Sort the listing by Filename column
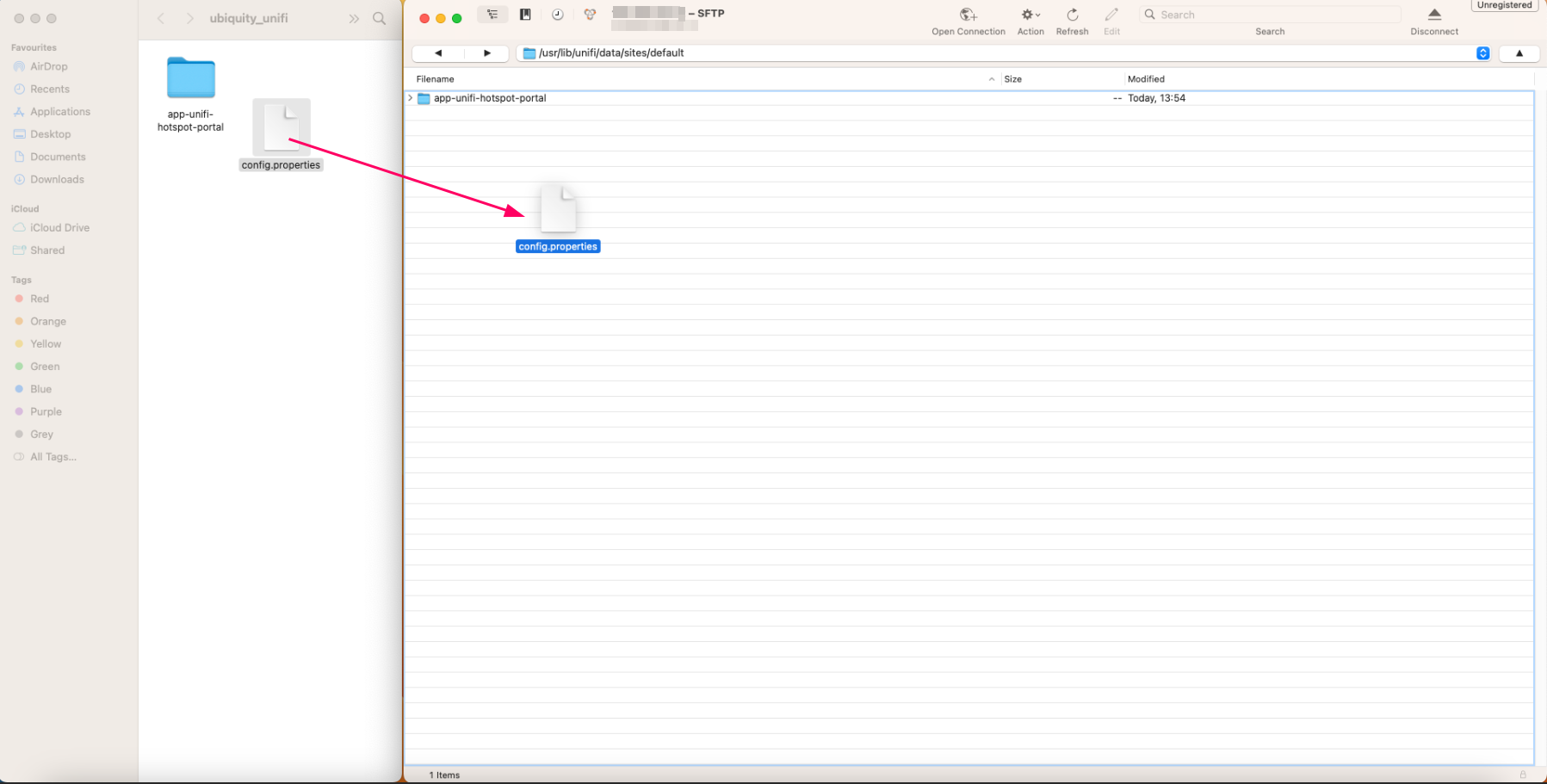 [x=436, y=79]
